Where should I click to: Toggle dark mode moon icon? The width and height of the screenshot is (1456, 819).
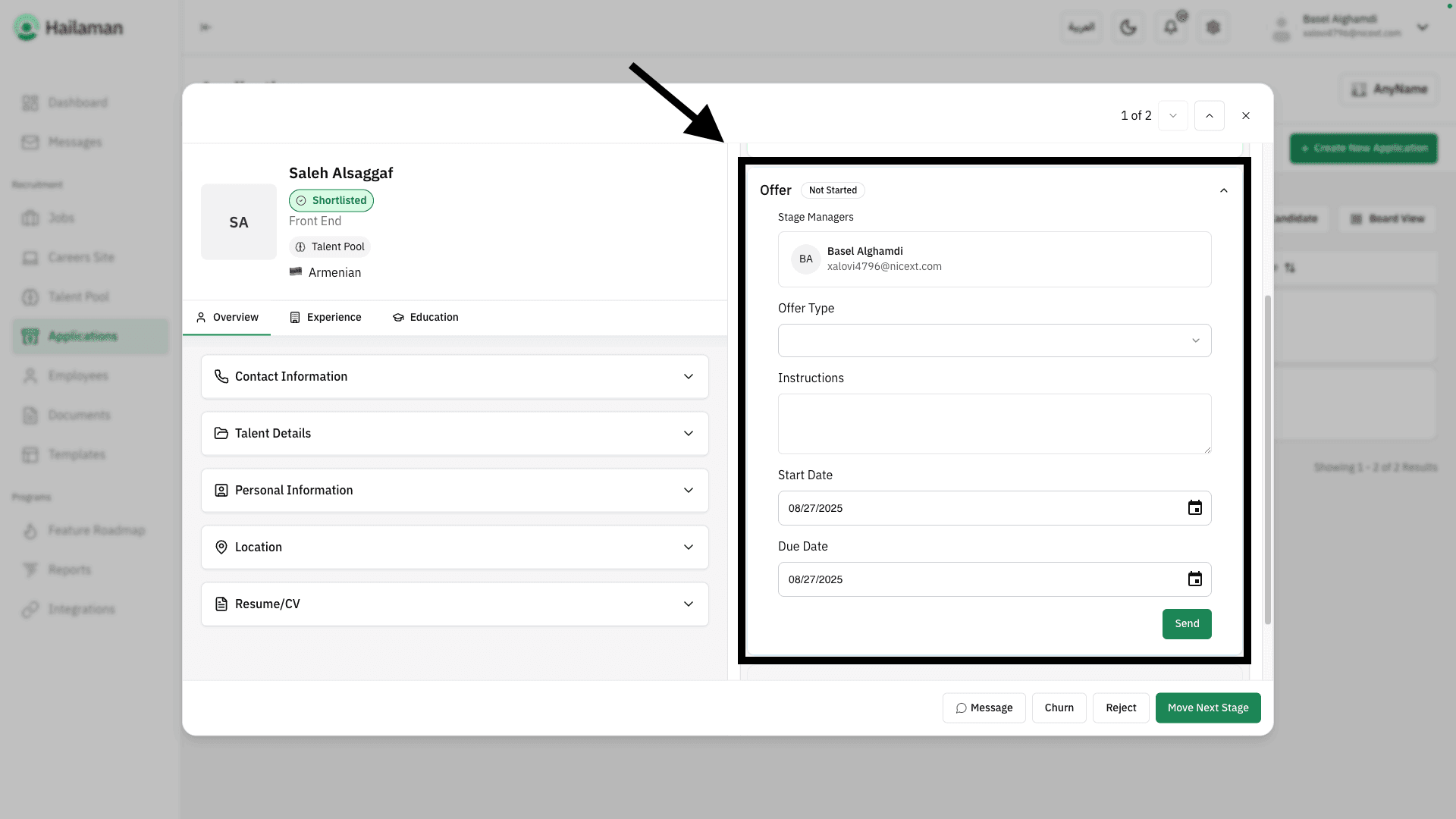click(1128, 28)
